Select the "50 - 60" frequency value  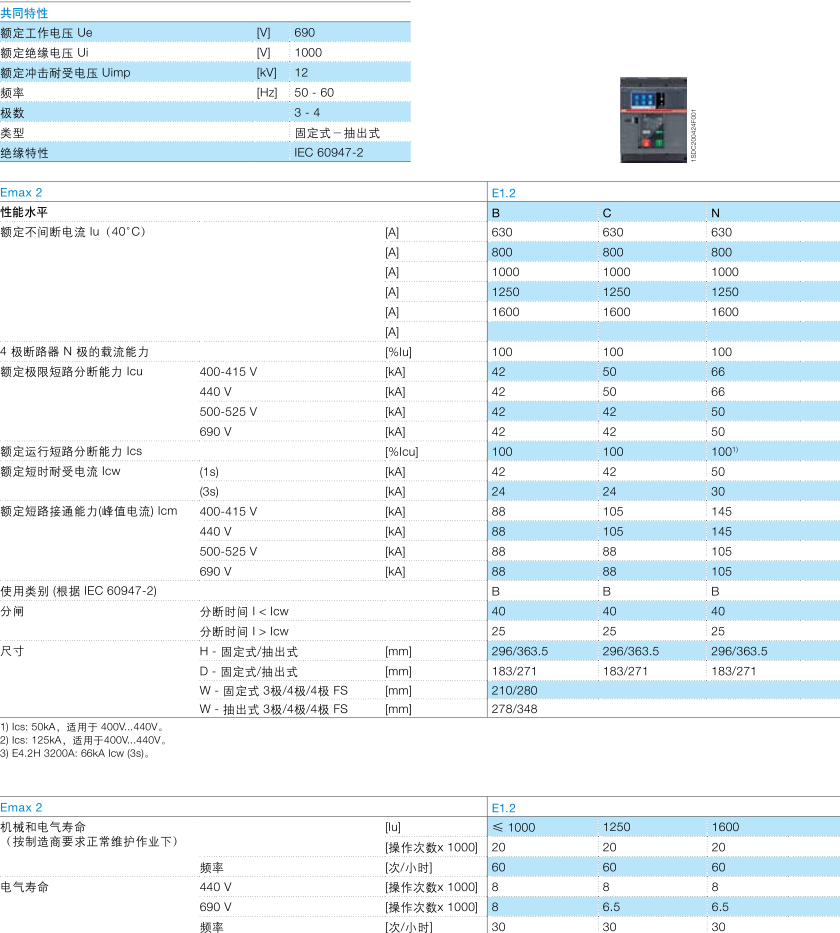[x=314, y=93]
